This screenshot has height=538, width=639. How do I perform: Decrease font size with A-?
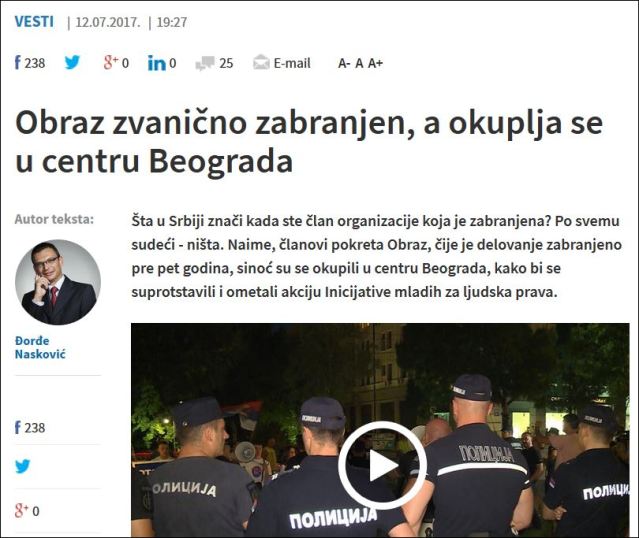tap(344, 63)
